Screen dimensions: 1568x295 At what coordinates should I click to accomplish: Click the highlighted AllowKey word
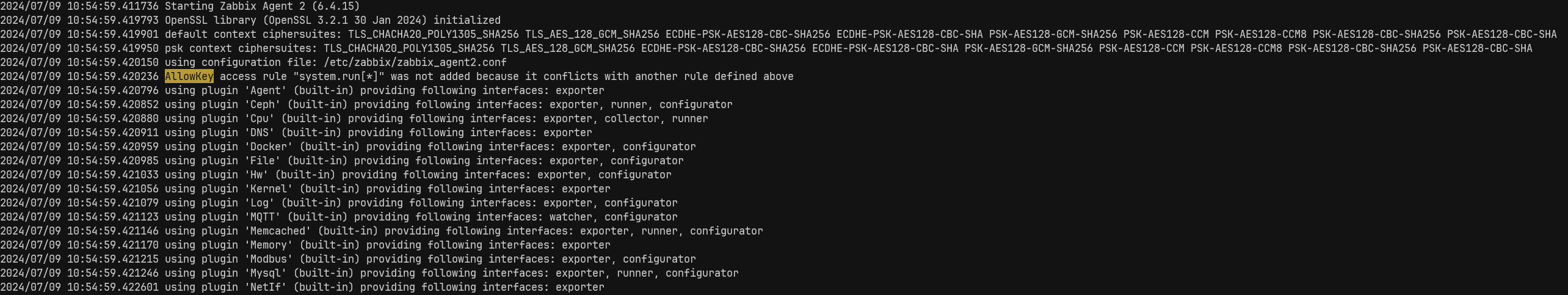[189, 76]
